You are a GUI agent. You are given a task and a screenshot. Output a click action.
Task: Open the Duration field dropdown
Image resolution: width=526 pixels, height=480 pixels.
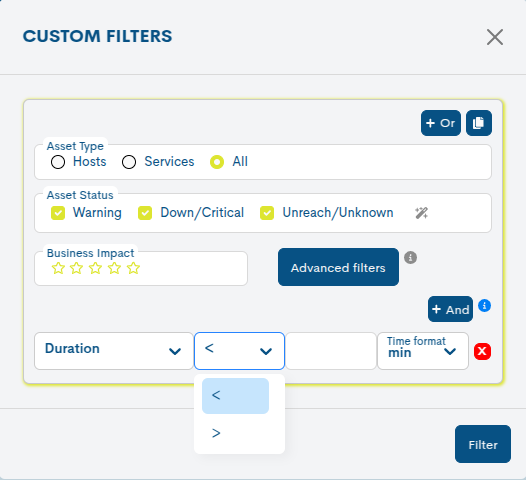(x=114, y=351)
